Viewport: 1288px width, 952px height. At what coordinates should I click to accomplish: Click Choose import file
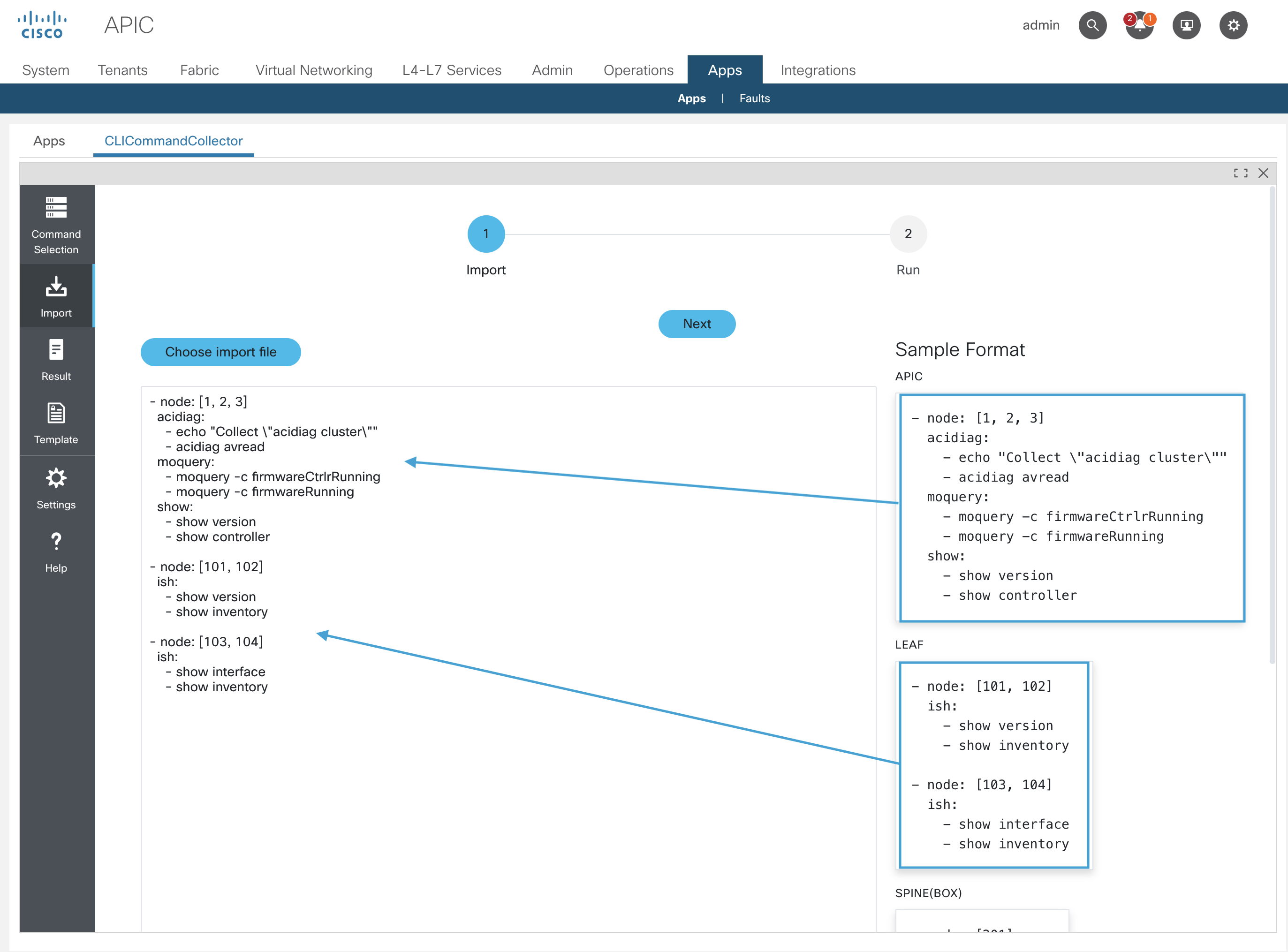click(x=221, y=352)
